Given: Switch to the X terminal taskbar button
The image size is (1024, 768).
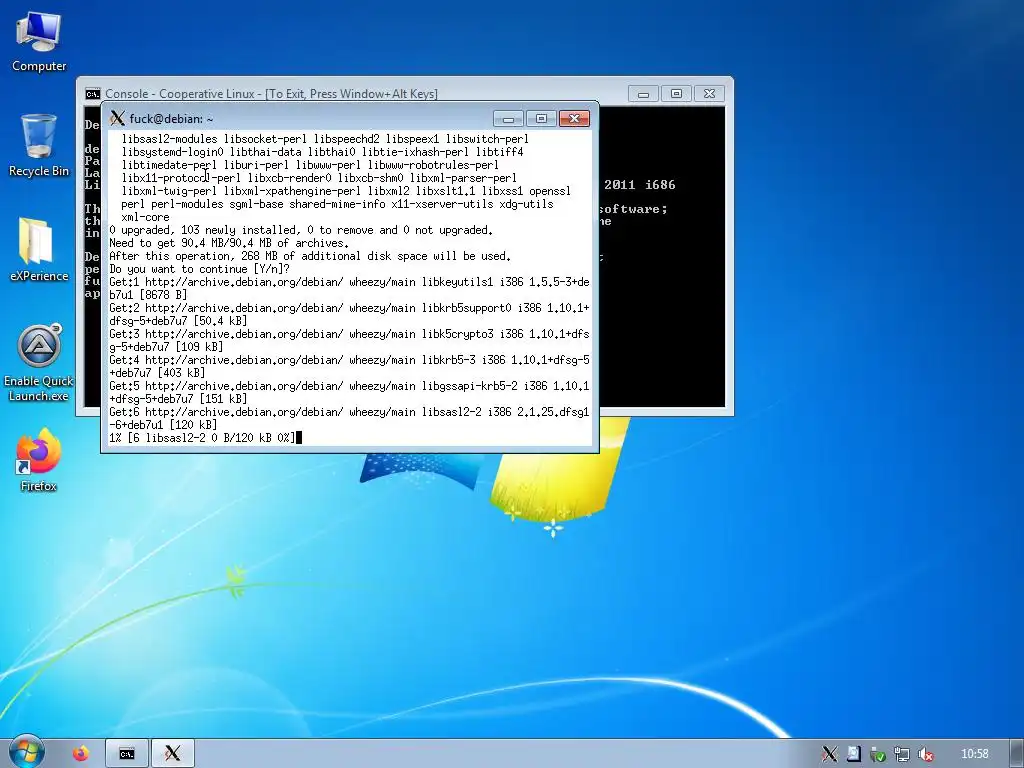Looking at the screenshot, I should pos(172,754).
